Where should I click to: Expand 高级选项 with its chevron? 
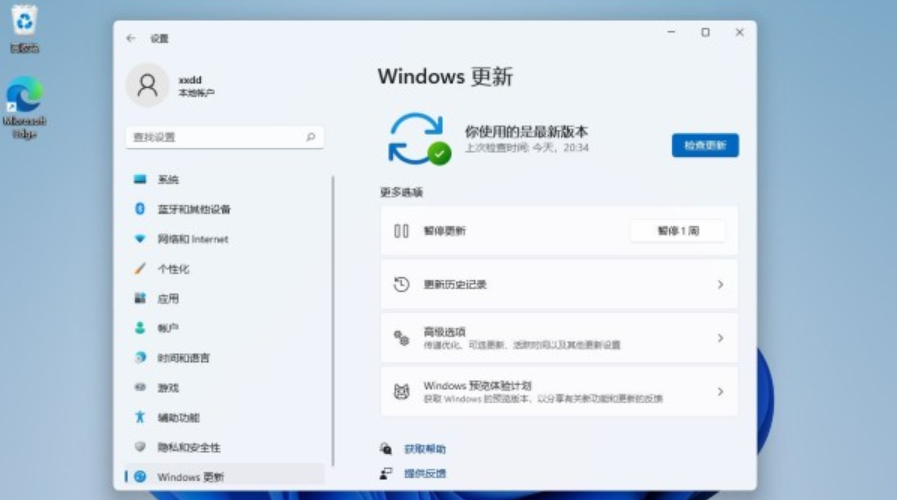(x=720, y=338)
